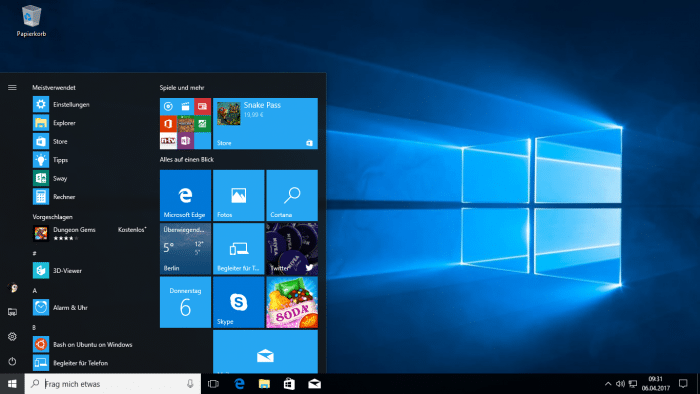This screenshot has width=700, height=394.
Task: Click the Windows Start button
Action: click(12, 384)
